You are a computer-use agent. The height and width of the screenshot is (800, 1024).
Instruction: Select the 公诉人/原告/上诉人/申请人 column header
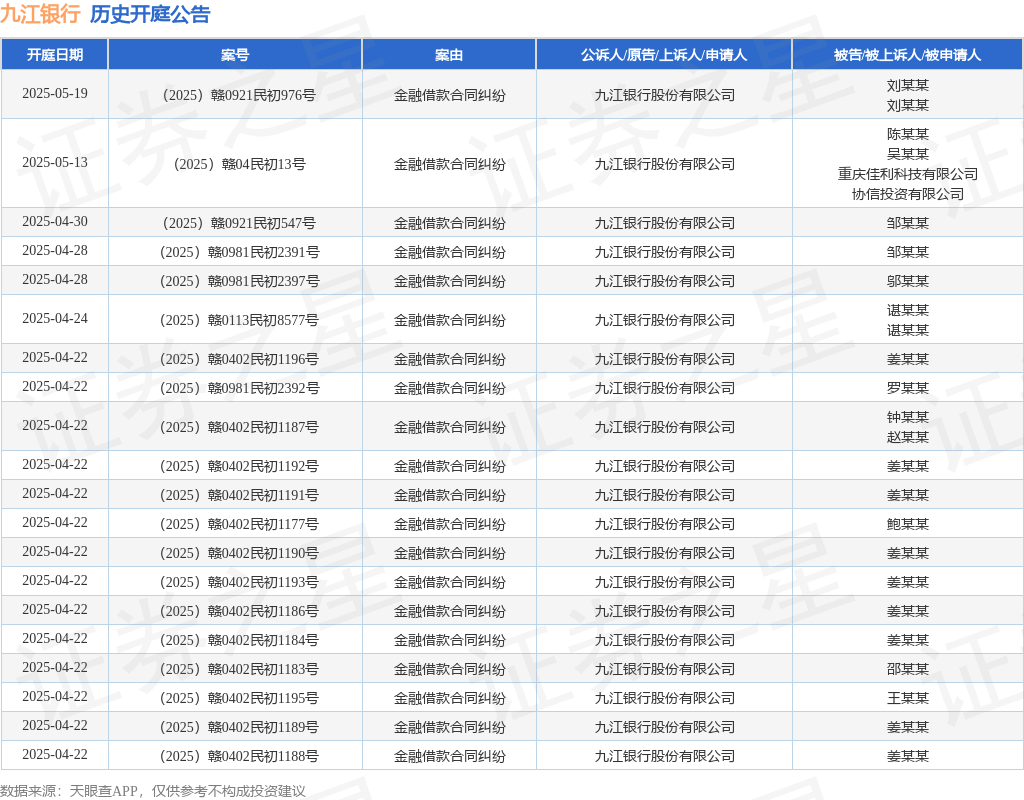(664, 55)
